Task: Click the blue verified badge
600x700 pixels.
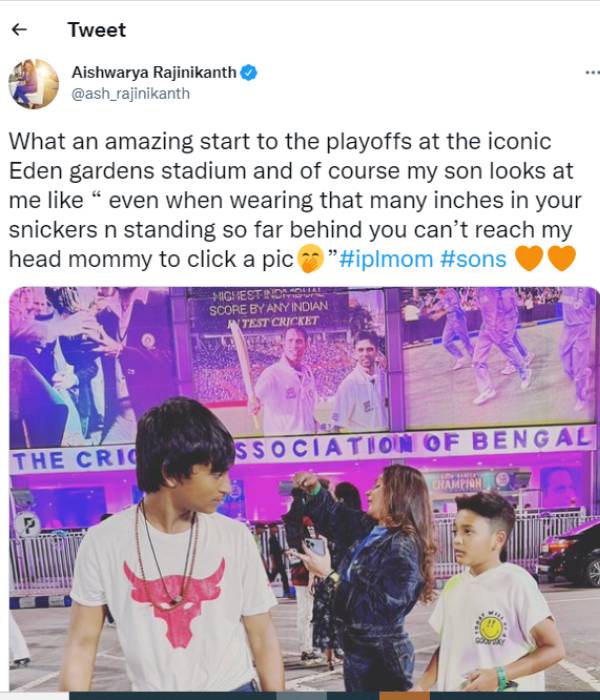Action: coord(249,72)
